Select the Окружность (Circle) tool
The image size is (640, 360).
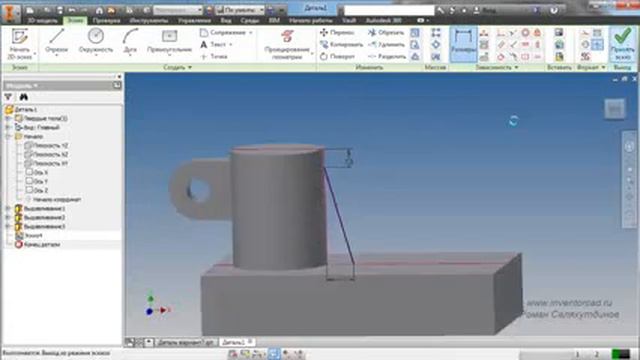(x=96, y=42)
